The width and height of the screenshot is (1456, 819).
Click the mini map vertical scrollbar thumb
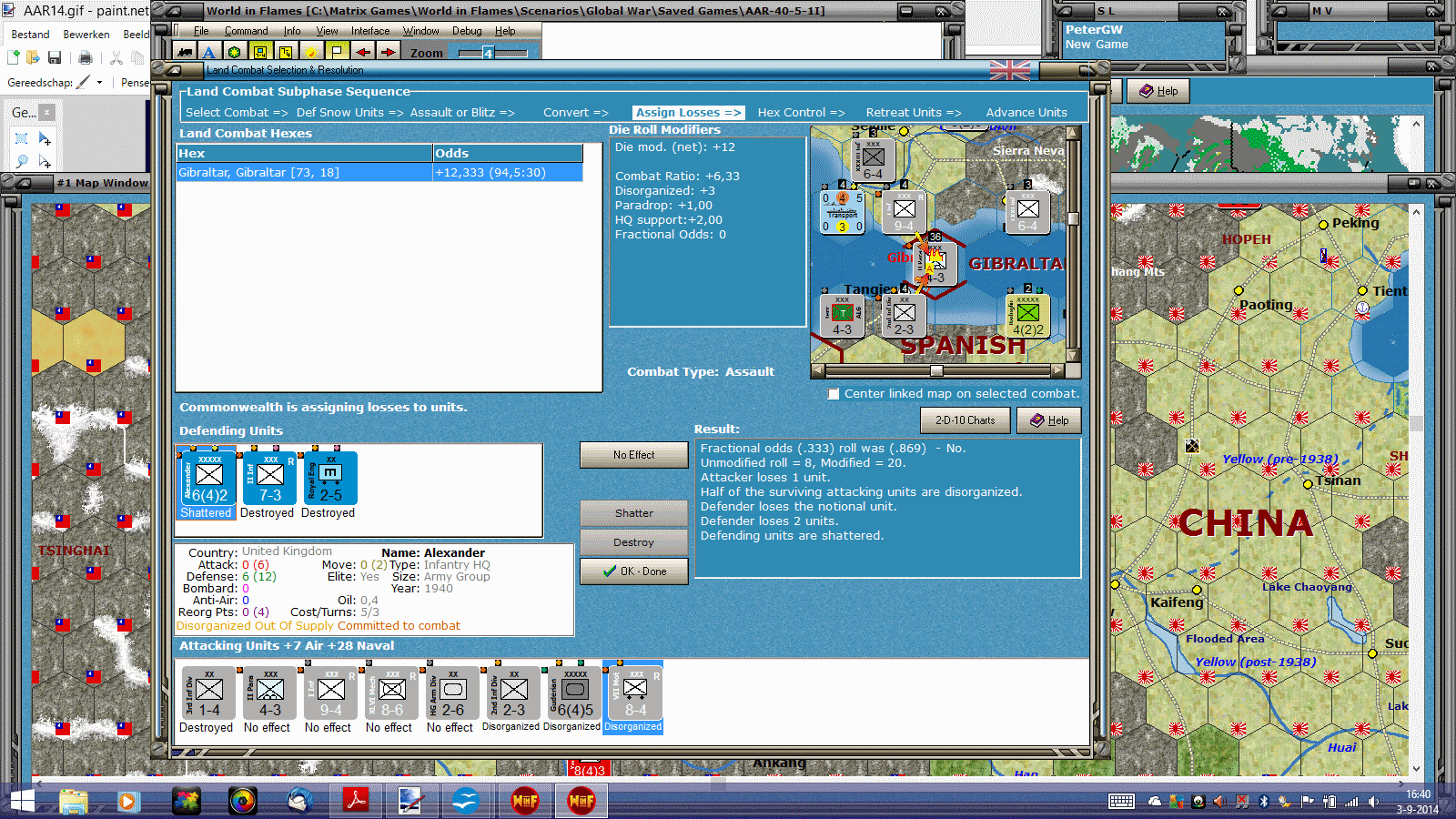(1073, 218)
